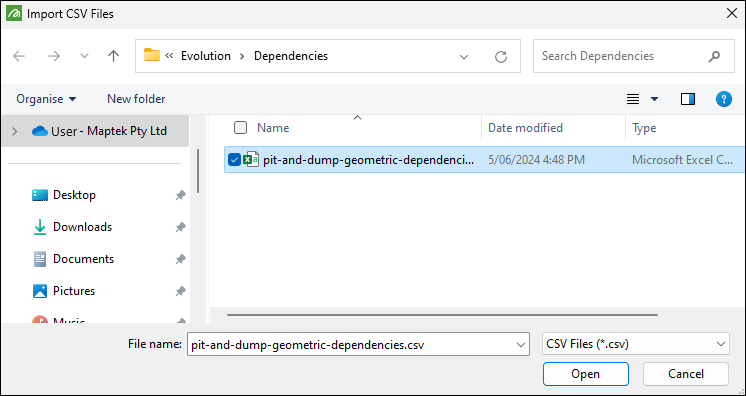Expand the view options dropdown arrow
746x396 pixels.
(655, 99)
